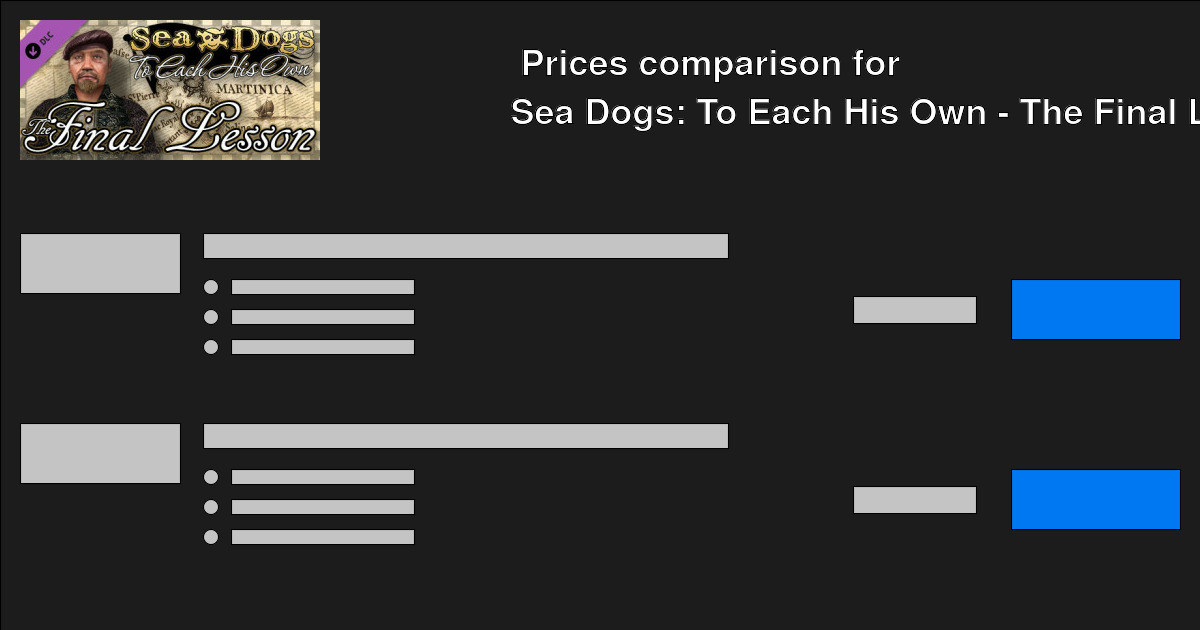
Task: Select the title bar of the first listing
Action: point(466,245)
